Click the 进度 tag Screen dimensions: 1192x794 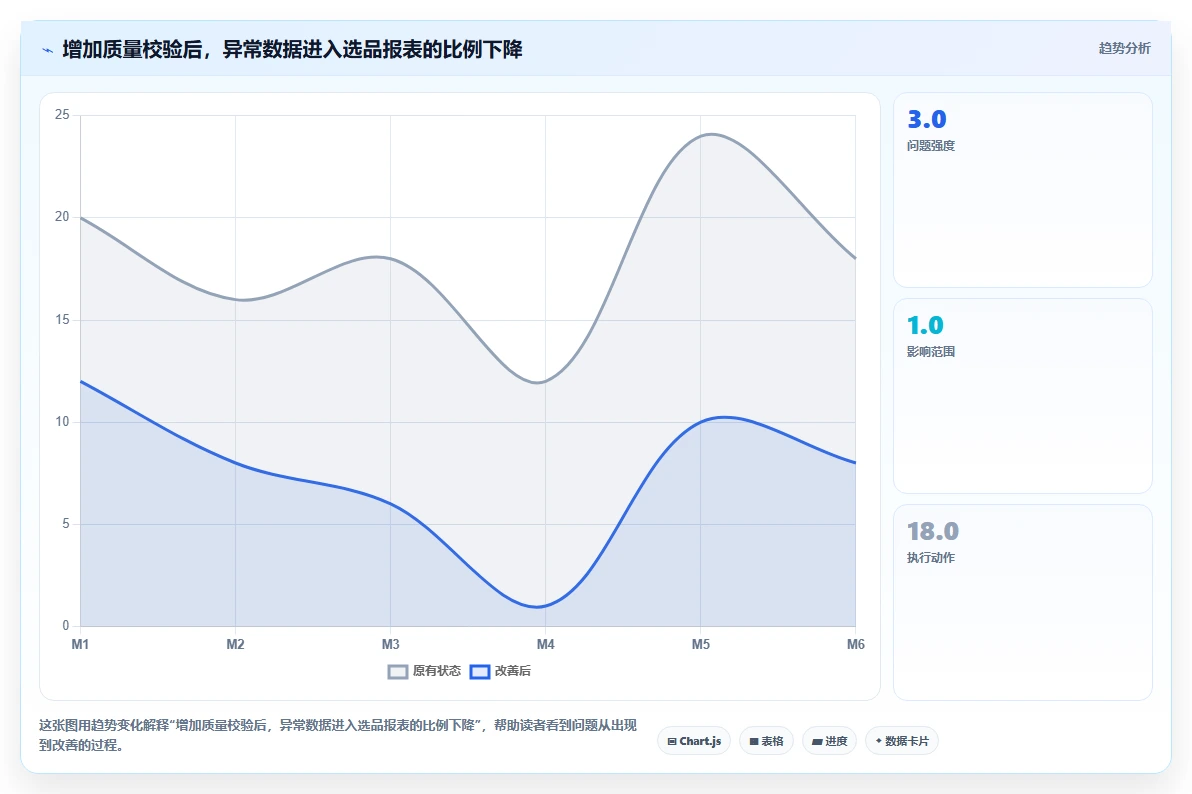[829, 741]
